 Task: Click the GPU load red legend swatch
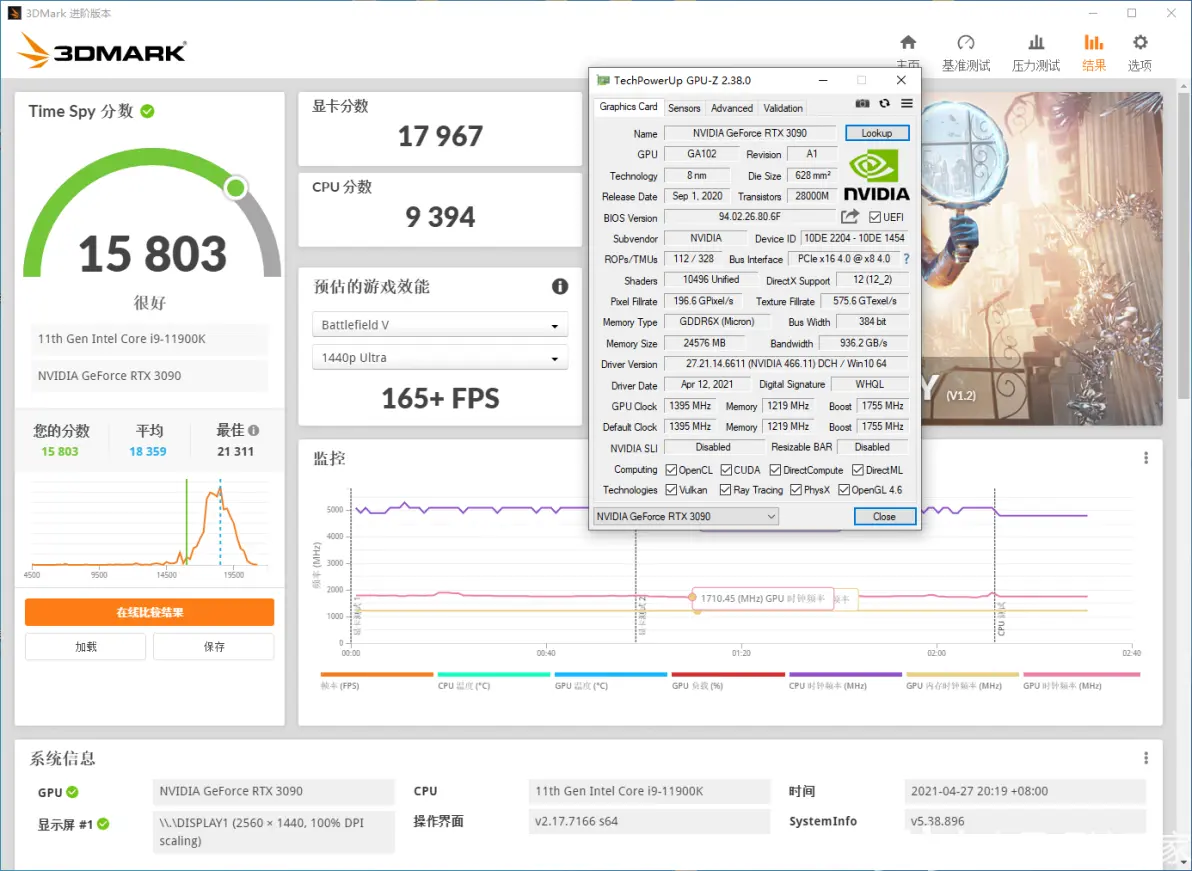click(728, 674)
